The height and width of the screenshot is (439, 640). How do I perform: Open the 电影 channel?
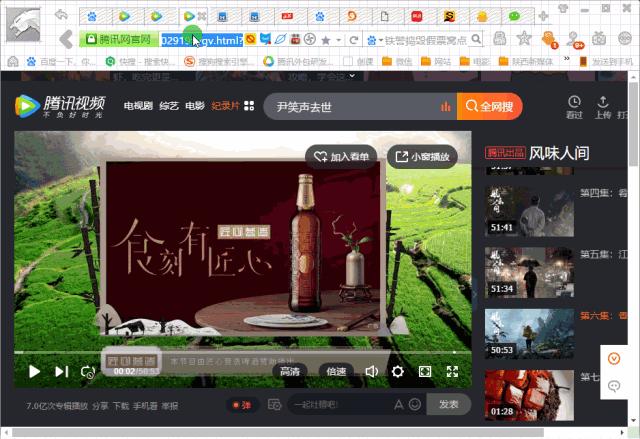195,106
